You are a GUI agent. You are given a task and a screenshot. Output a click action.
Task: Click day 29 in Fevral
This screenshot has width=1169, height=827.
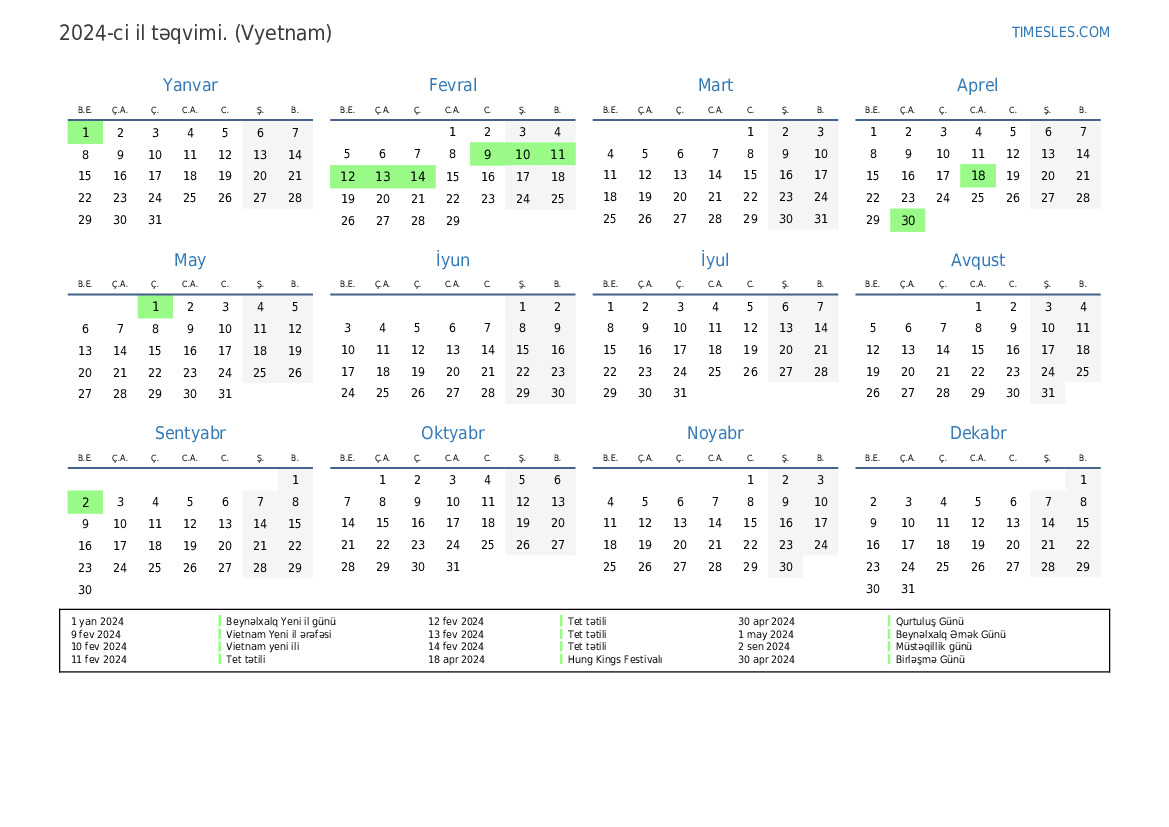point(453,221)
